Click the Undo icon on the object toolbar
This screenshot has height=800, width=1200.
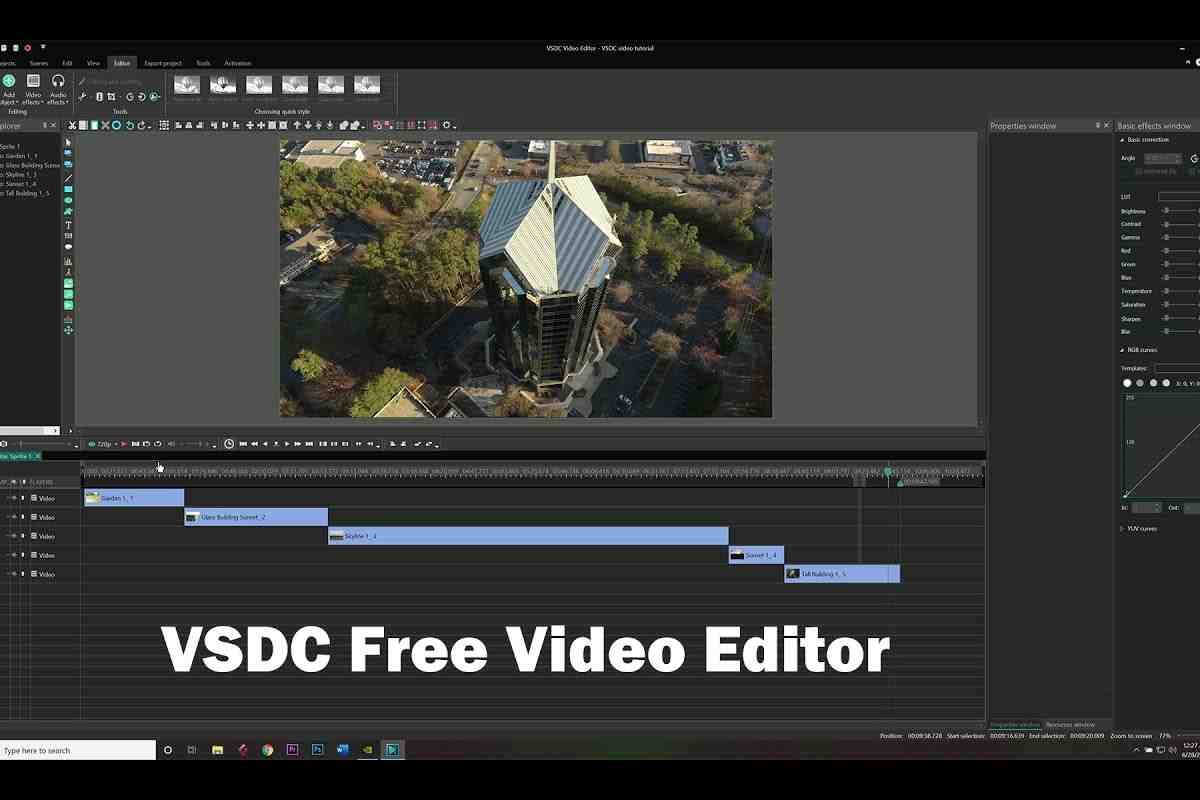pyautogui.click(x=129, y=124)
